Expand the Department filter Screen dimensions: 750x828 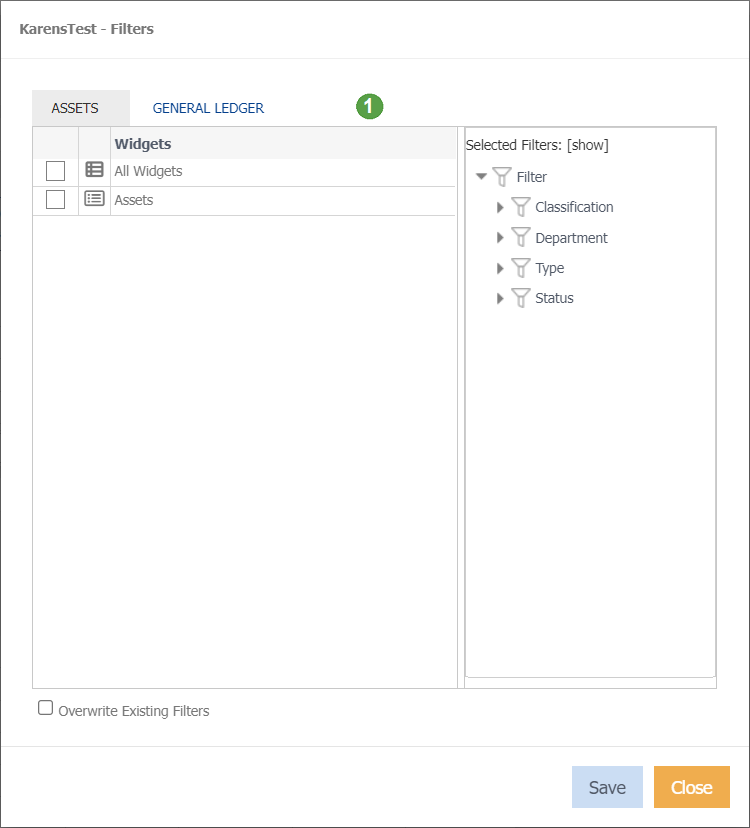[x=500, y=237]
